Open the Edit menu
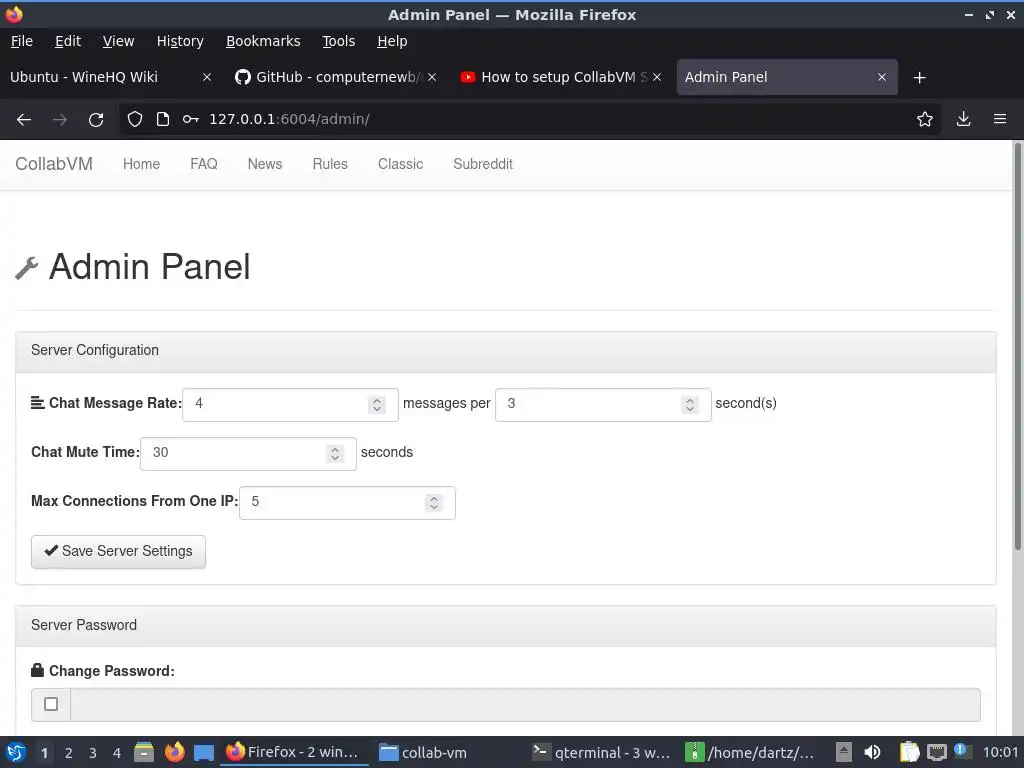The height and width of the screenshot is (768, 1024). (68, 41)
